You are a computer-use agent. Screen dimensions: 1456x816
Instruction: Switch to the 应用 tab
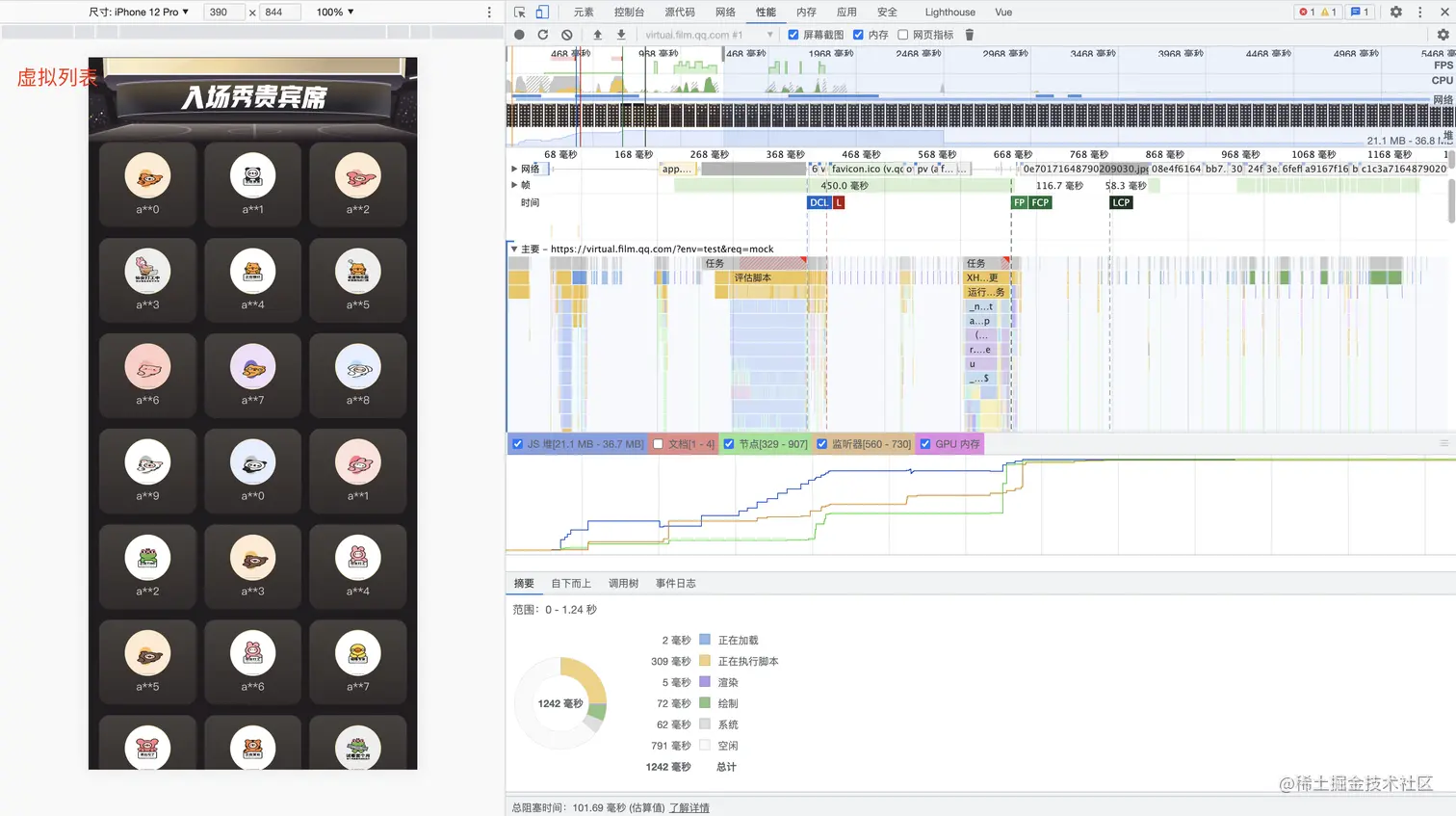(846, 13)
